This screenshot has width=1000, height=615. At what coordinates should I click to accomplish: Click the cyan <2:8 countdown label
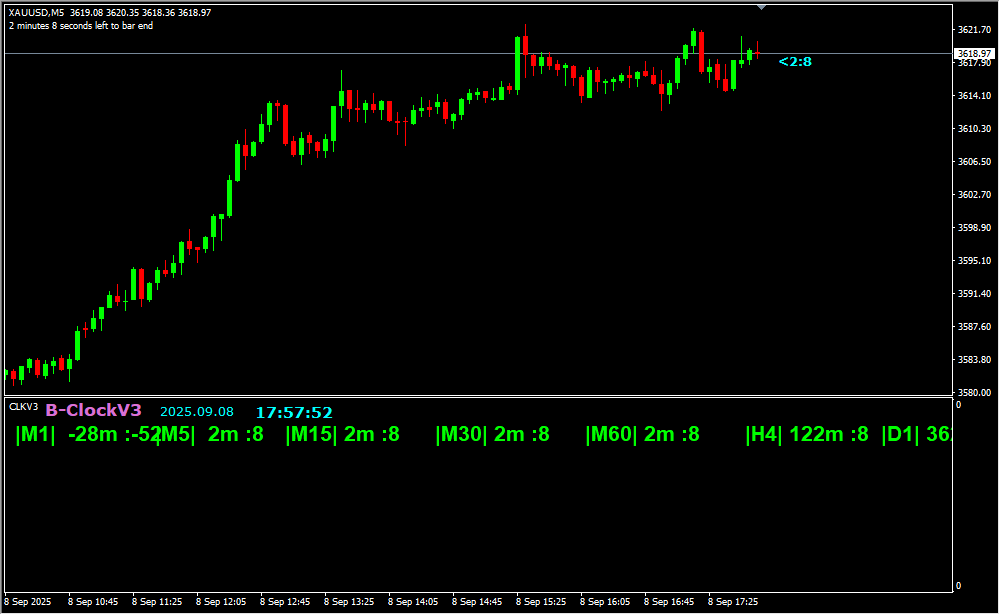click(x=795, y=62)
